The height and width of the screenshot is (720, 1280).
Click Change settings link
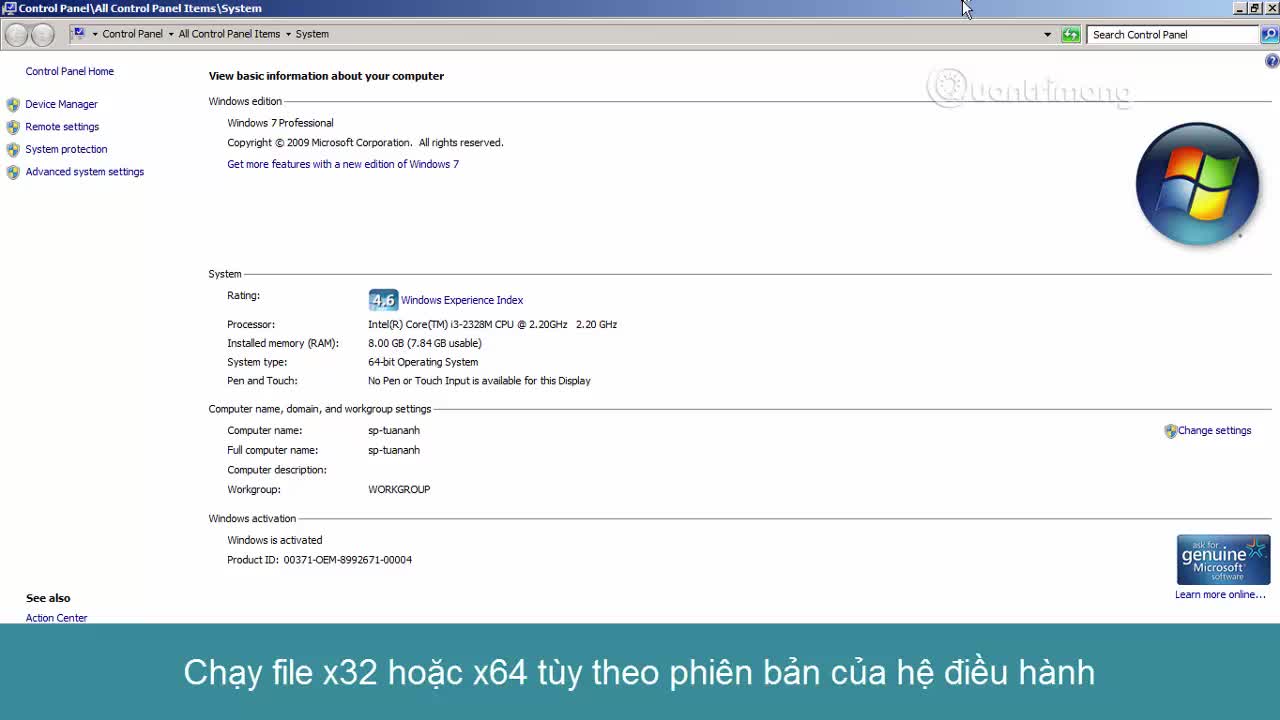click(1214, 431)
